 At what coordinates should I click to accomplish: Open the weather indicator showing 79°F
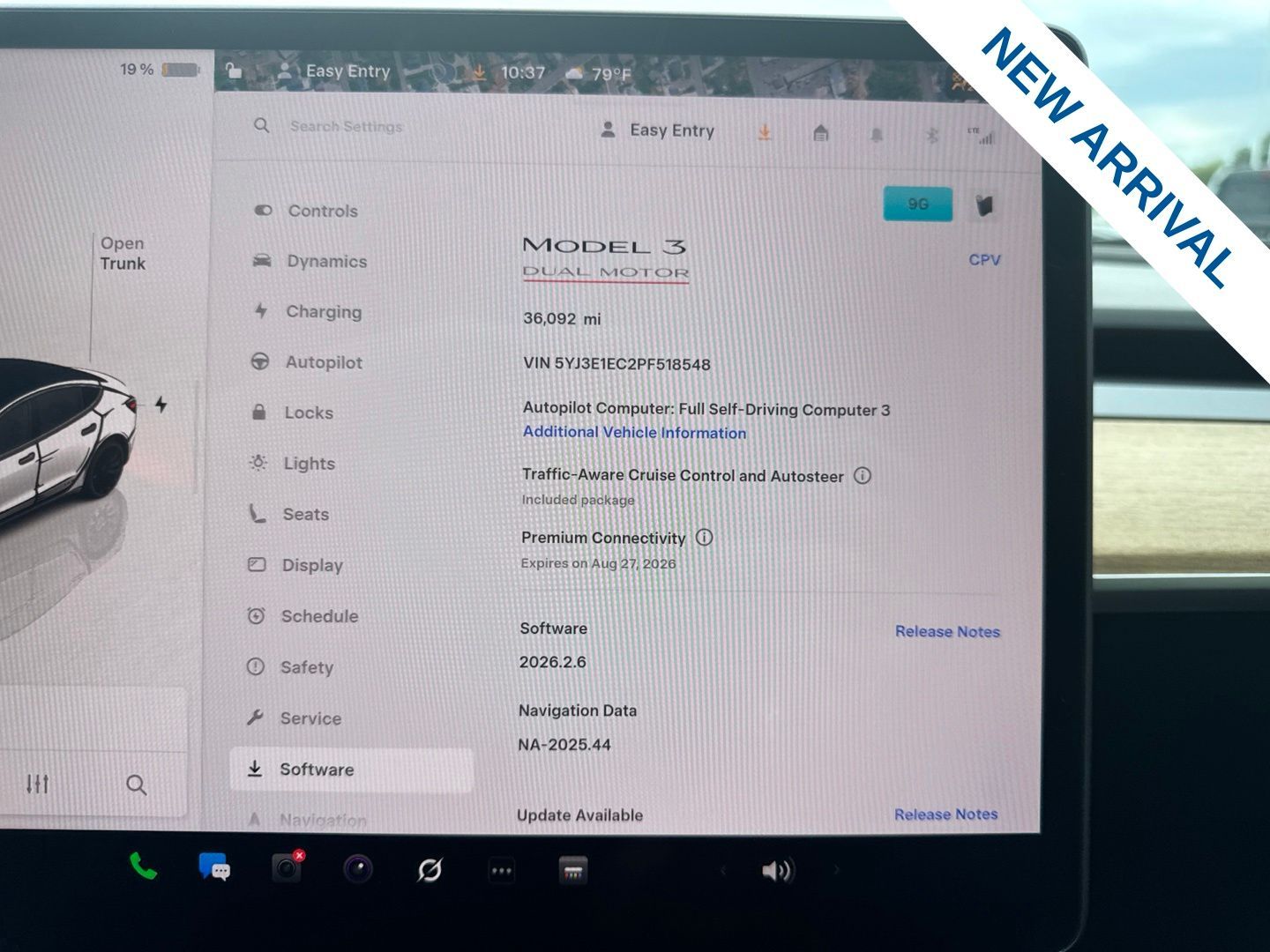pyautogui.click(x=599, y=74)
